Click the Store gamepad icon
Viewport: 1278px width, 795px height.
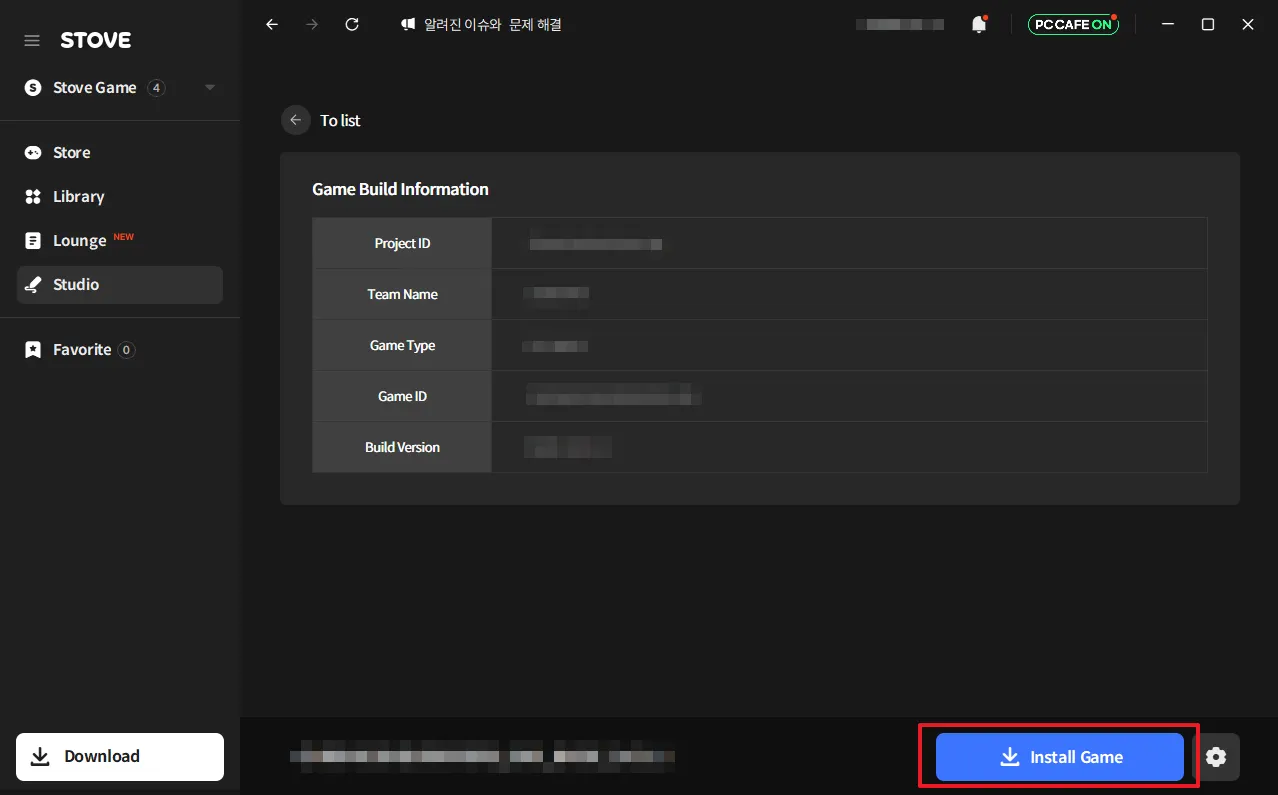click(x=33, y=152)
